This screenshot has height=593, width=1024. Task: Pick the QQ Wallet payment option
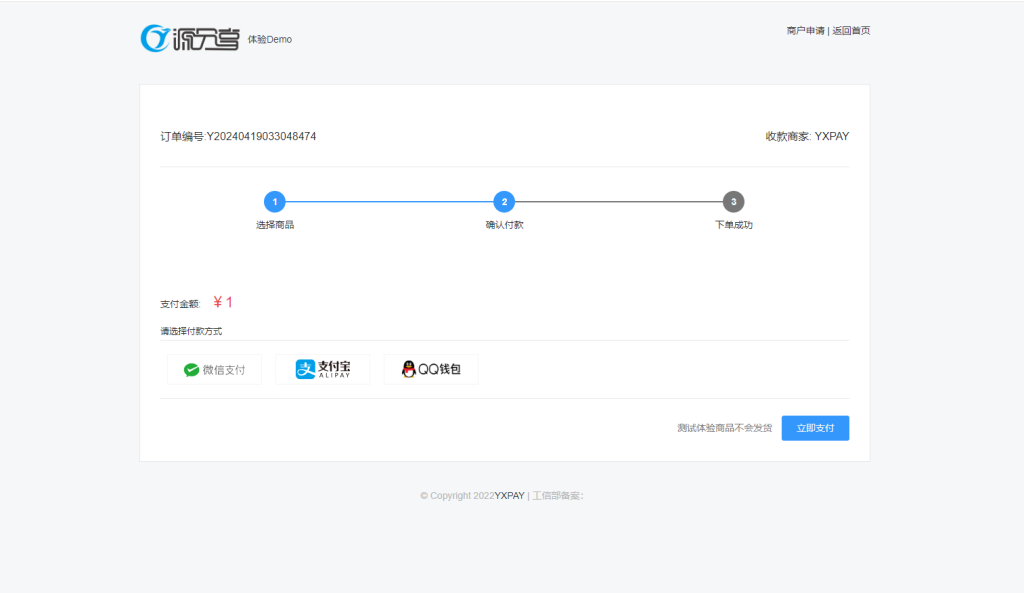[431, 369]
